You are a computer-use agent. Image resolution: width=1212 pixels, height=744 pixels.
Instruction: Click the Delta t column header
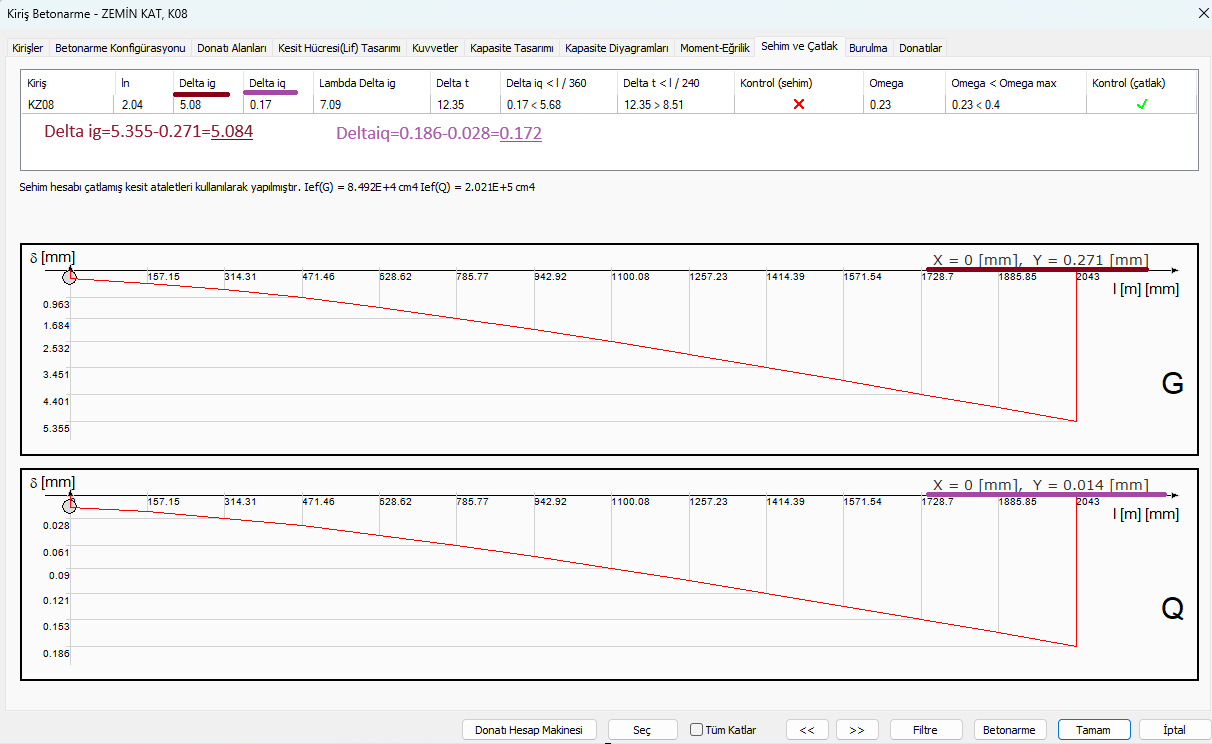(452, 83)
